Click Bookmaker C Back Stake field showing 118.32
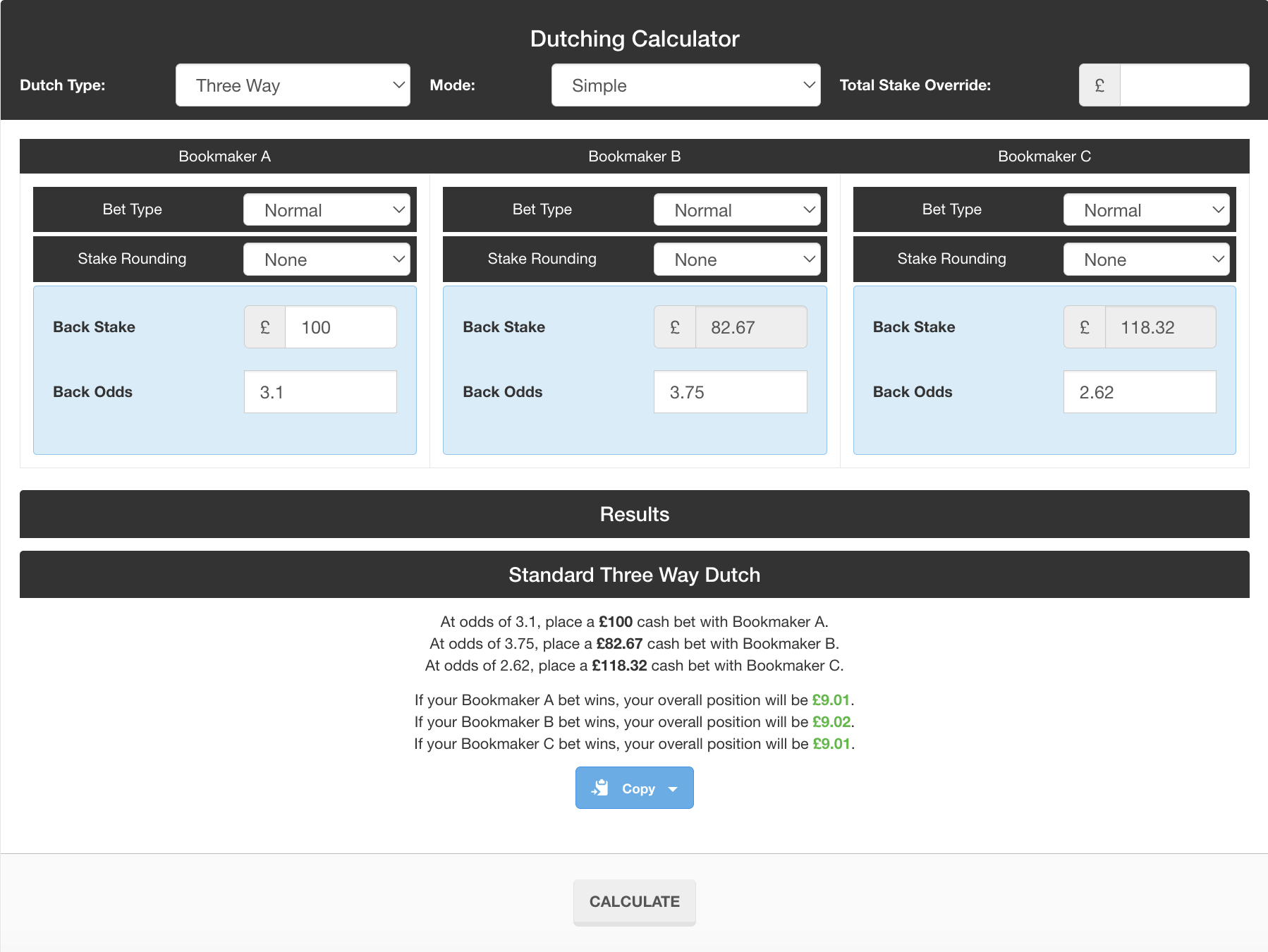This screenshot has height=952, width=1268. point(1160,327)
